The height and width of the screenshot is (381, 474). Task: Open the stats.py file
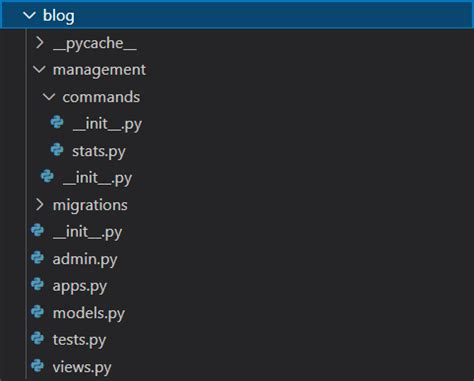[x=99, y=152]
